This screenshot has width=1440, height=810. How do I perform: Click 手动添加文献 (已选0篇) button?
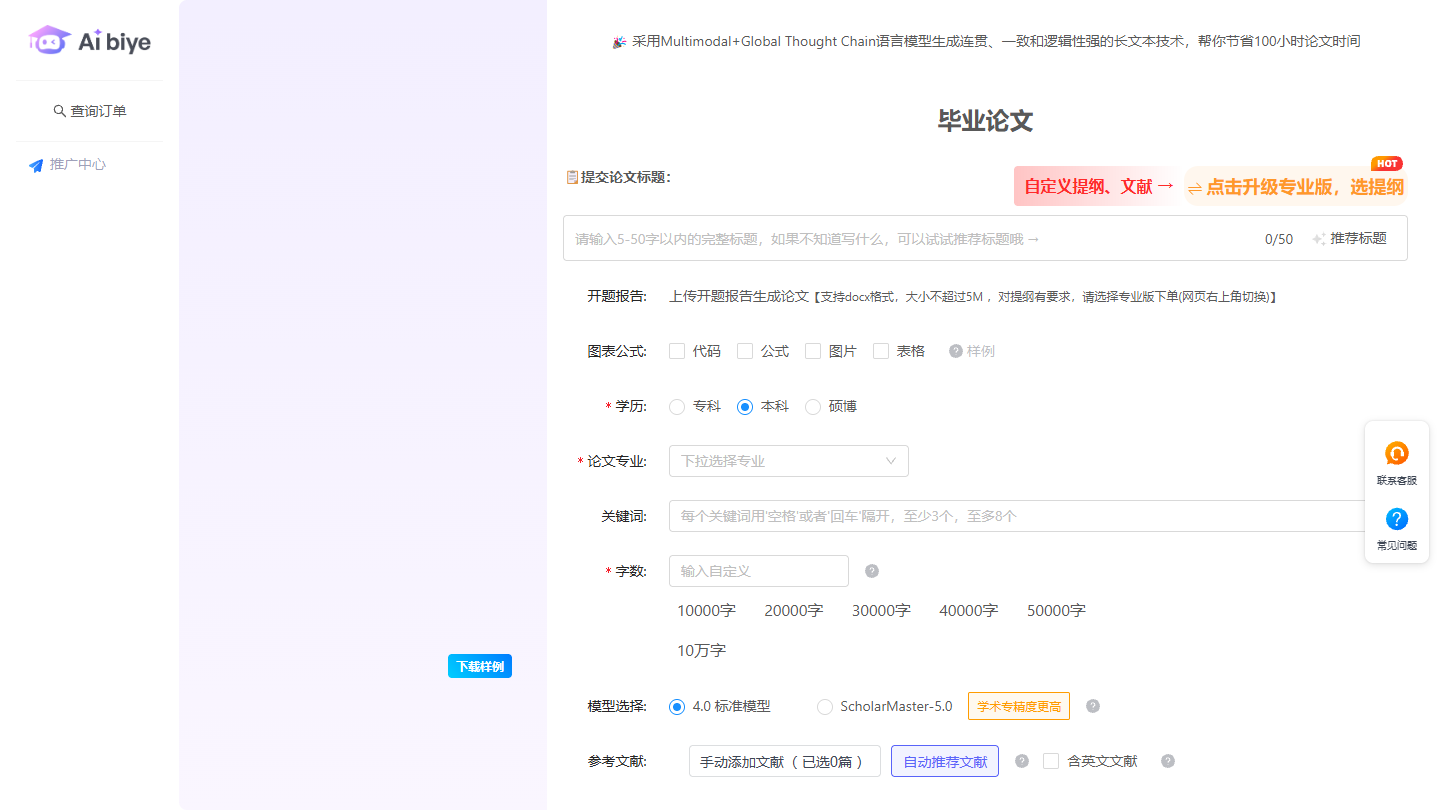[x=785, y=761]
